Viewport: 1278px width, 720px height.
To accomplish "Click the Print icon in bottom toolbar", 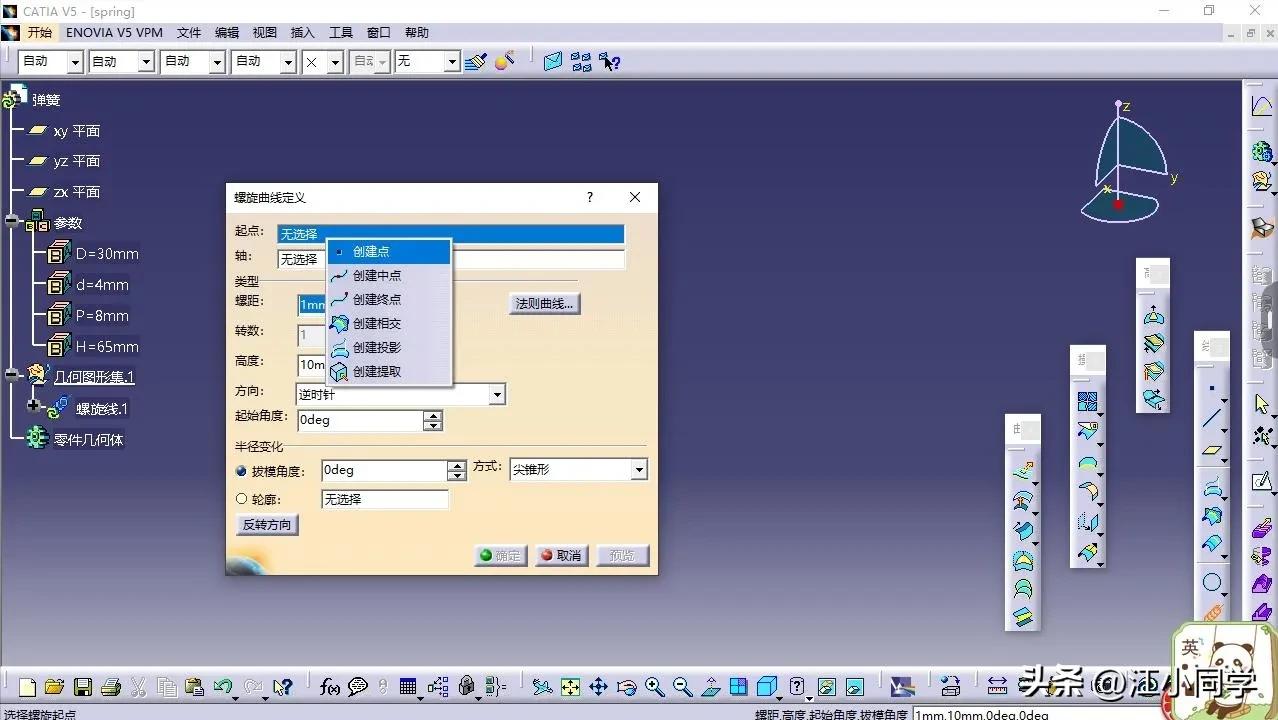I will point(111,687).
